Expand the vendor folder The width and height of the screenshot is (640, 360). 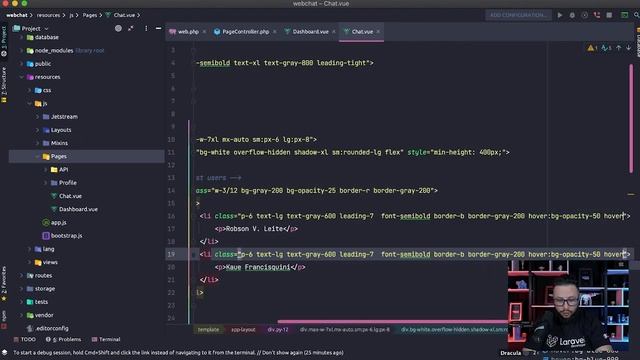[21, 315]
